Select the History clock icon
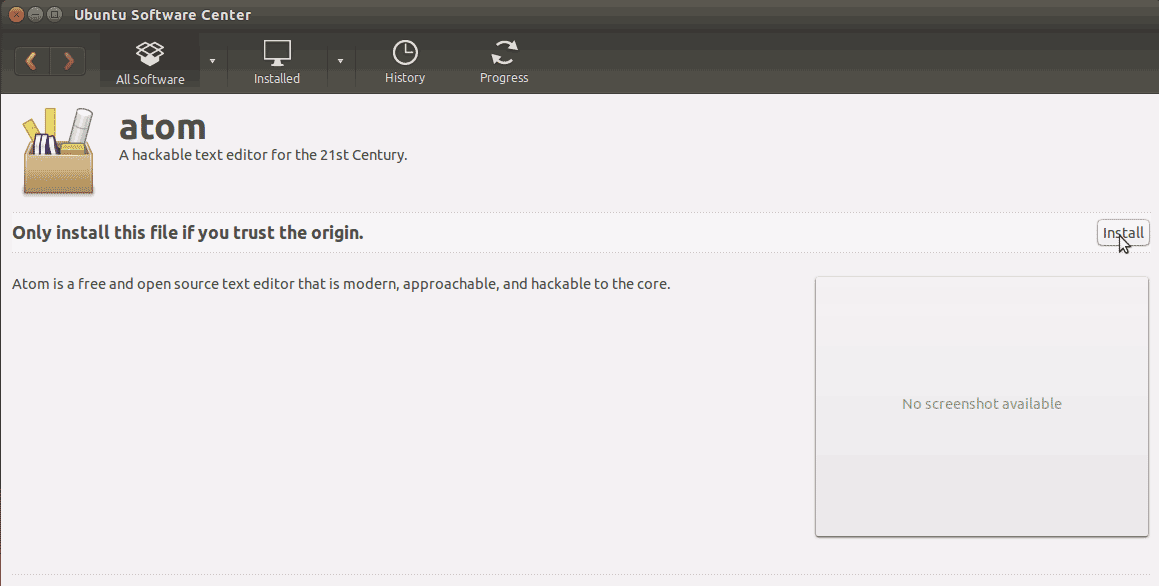This screenshot has height=586, width=1159. coord(405,52)
